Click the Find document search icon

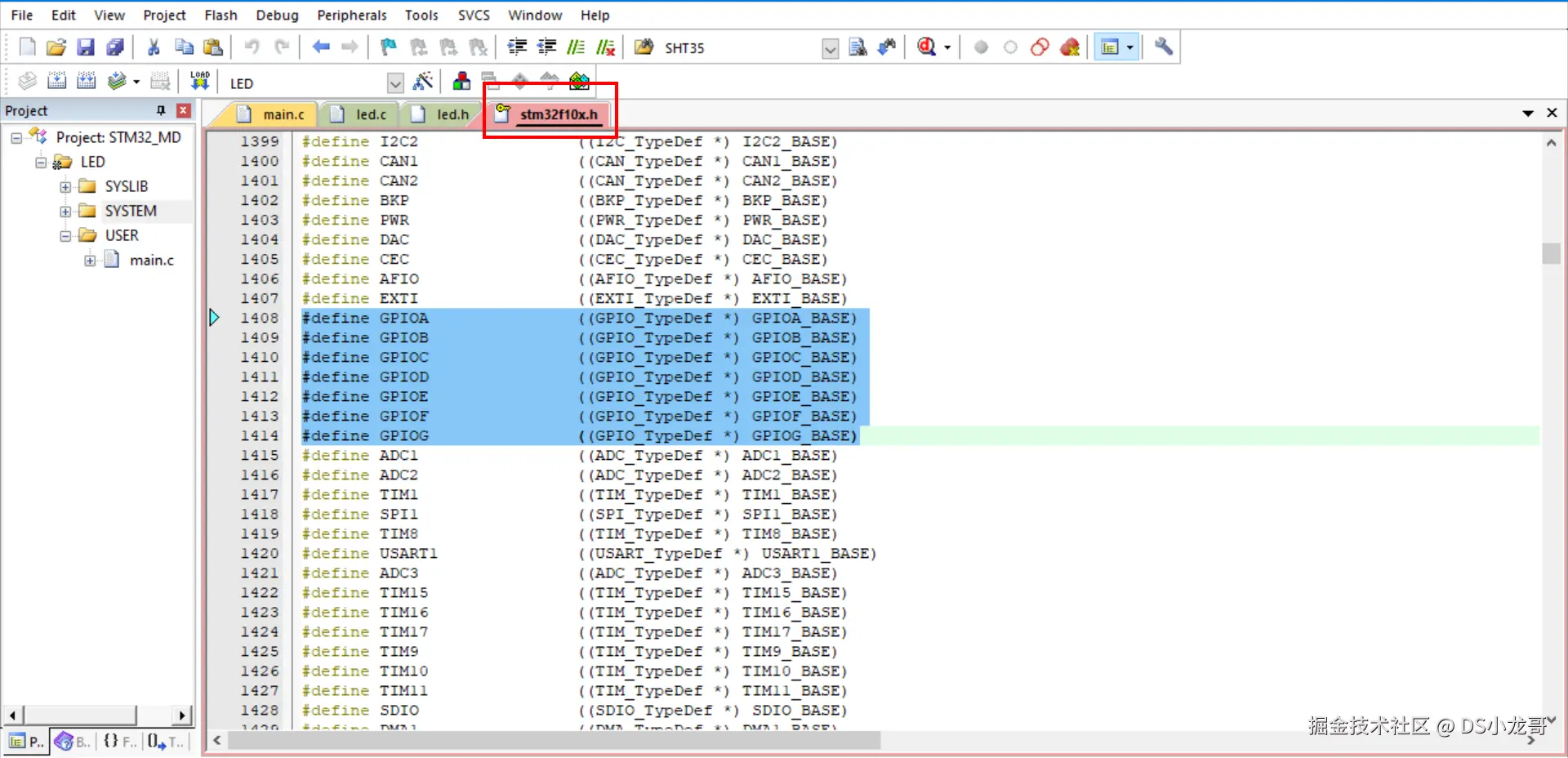pos(857,47)
